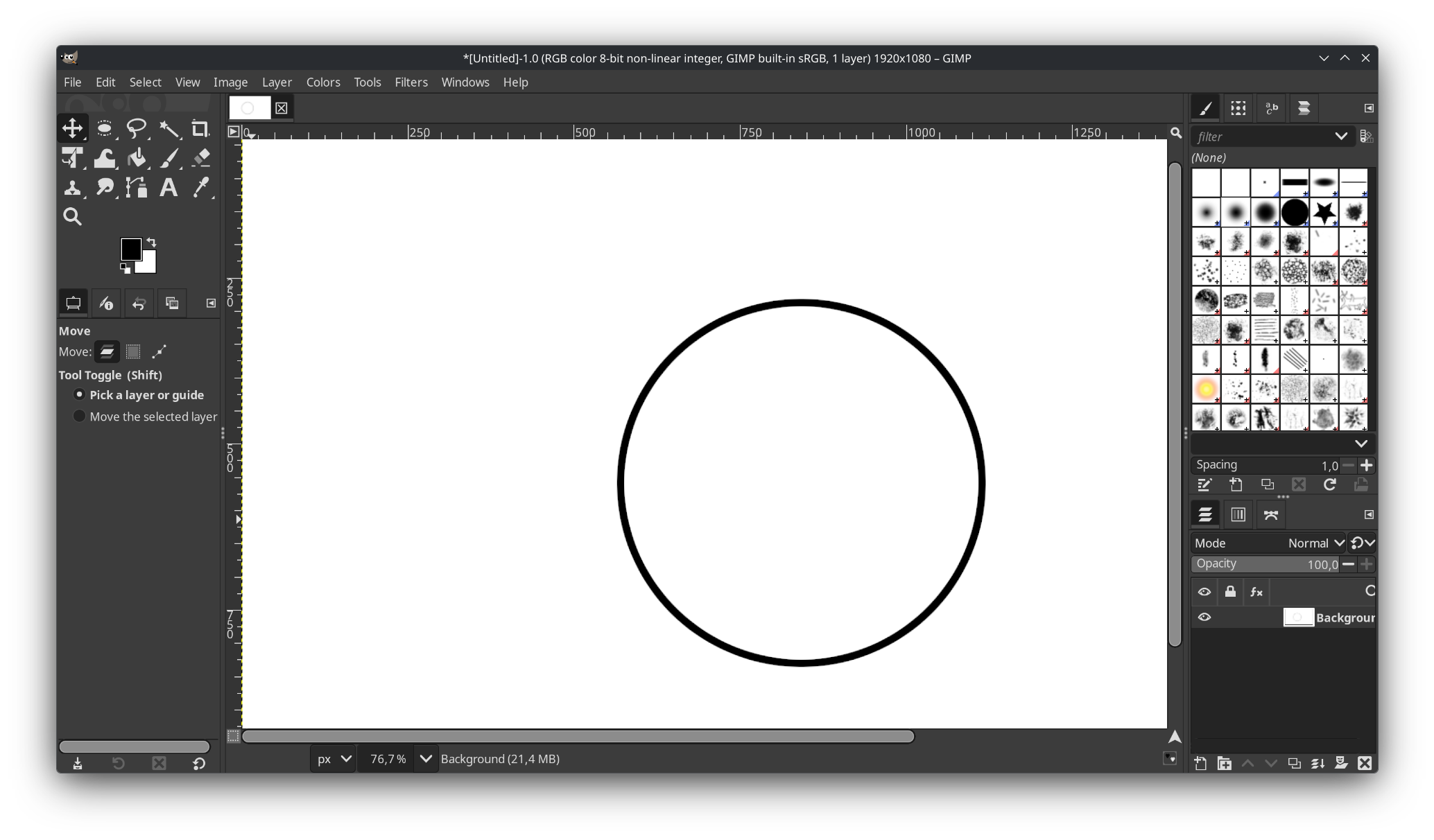
Task: Open the zoom percentage dropdown
Action: coord(426,759)
